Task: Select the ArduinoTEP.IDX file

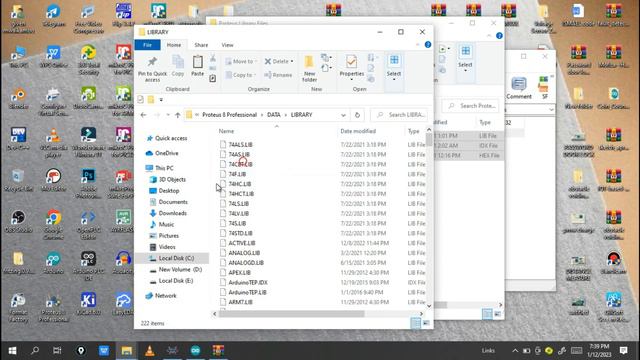Action: point(248,282)
